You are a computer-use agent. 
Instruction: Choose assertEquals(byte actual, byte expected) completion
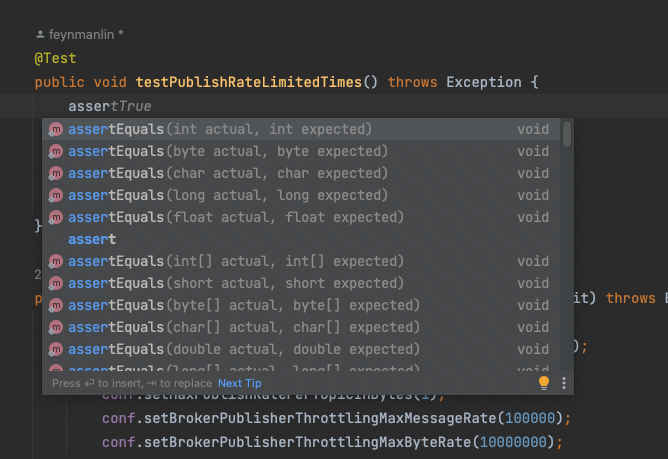pos(301,151)
